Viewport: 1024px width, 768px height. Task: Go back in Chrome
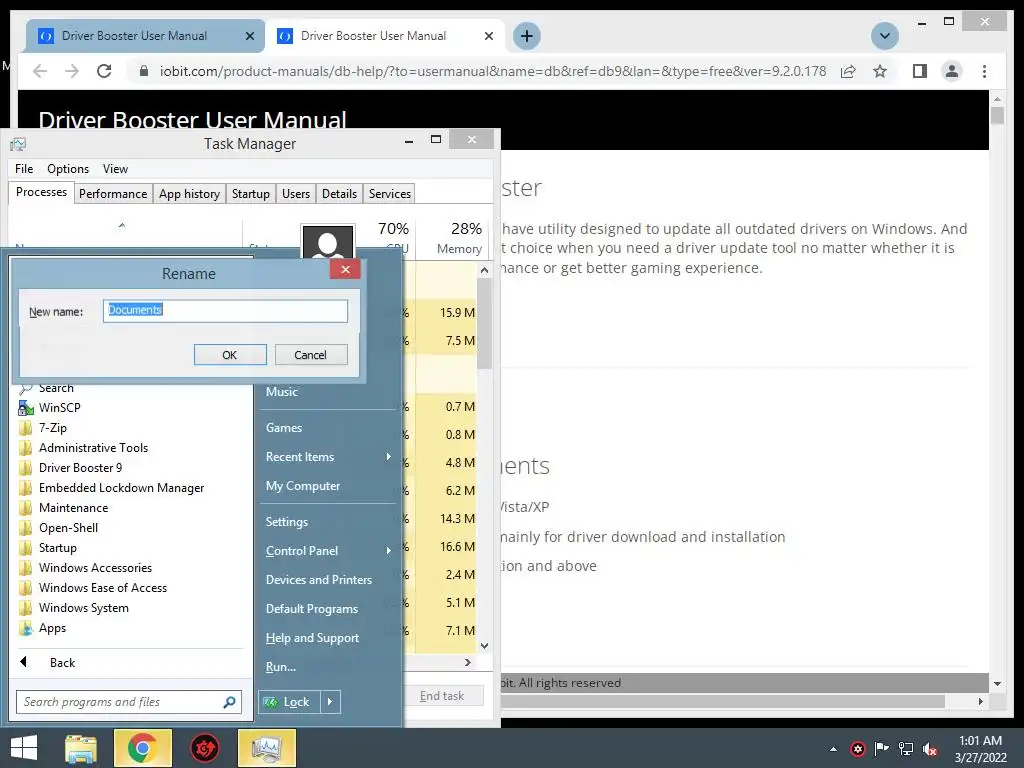40,71
